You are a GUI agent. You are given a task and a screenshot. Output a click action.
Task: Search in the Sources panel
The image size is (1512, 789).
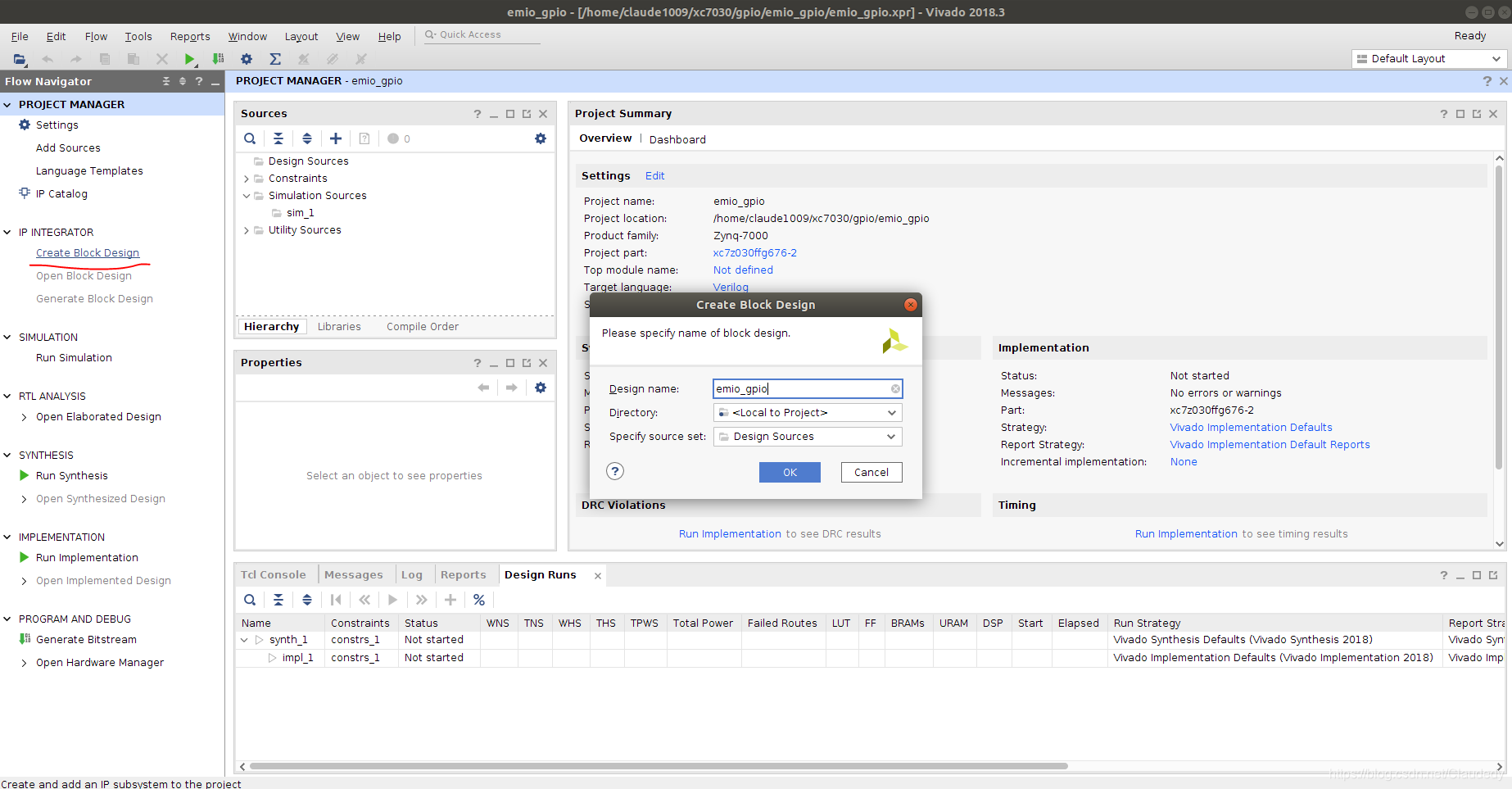(x=250, y=138)
